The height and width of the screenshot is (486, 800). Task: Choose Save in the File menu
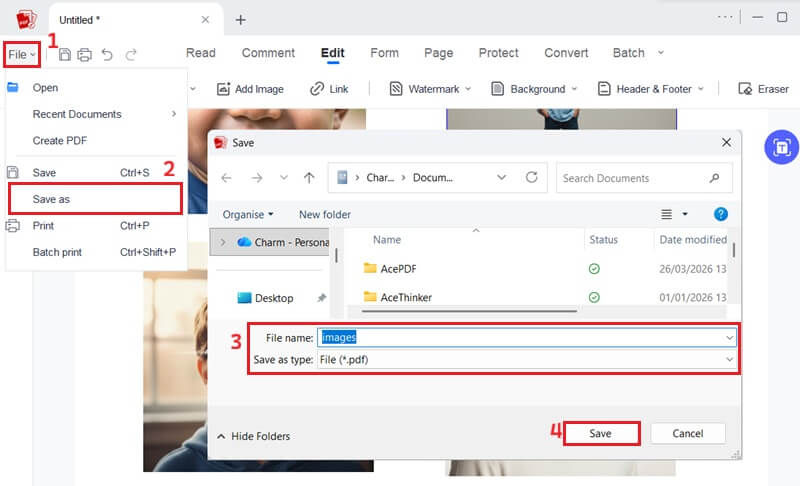(96, 173)
